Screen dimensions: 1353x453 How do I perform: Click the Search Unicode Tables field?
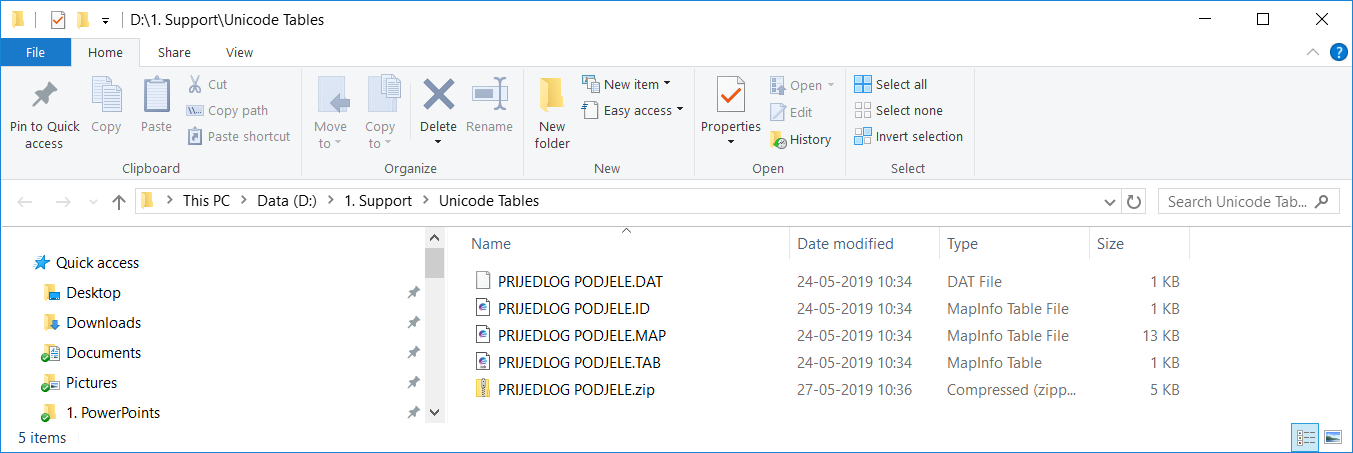pos(1237,202)
